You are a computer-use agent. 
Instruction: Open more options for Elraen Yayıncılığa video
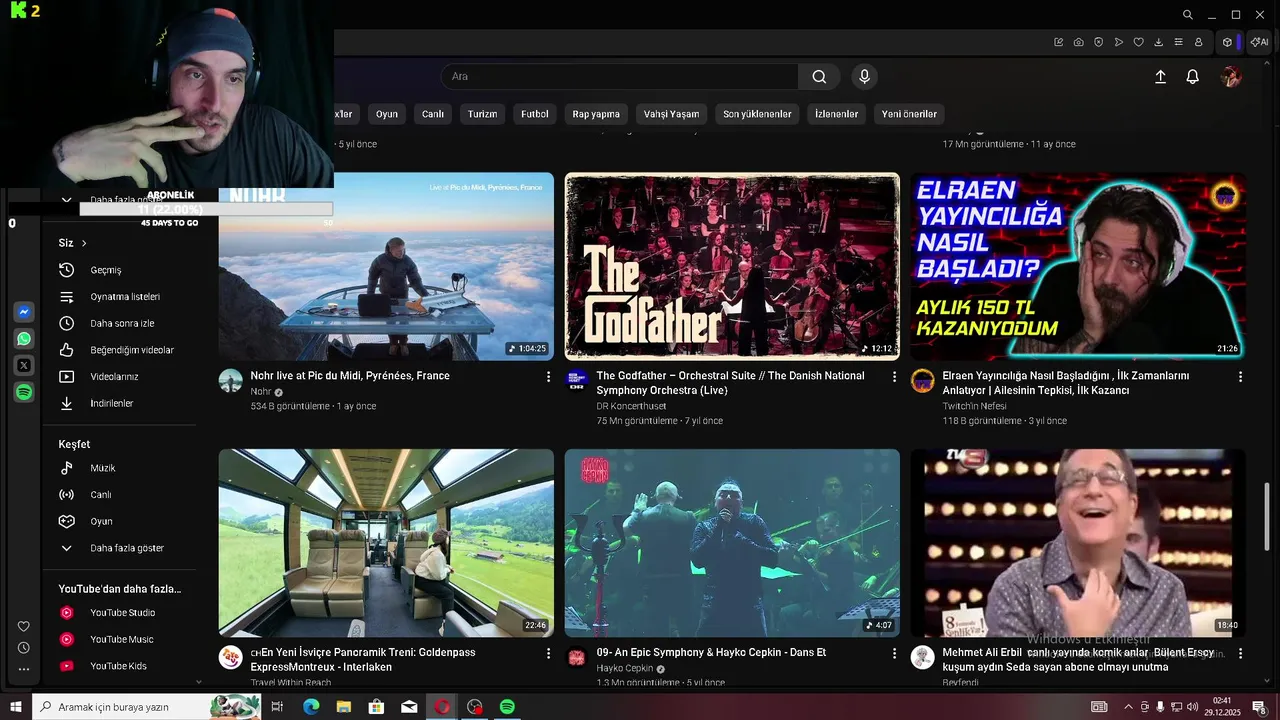[1240, 377]
